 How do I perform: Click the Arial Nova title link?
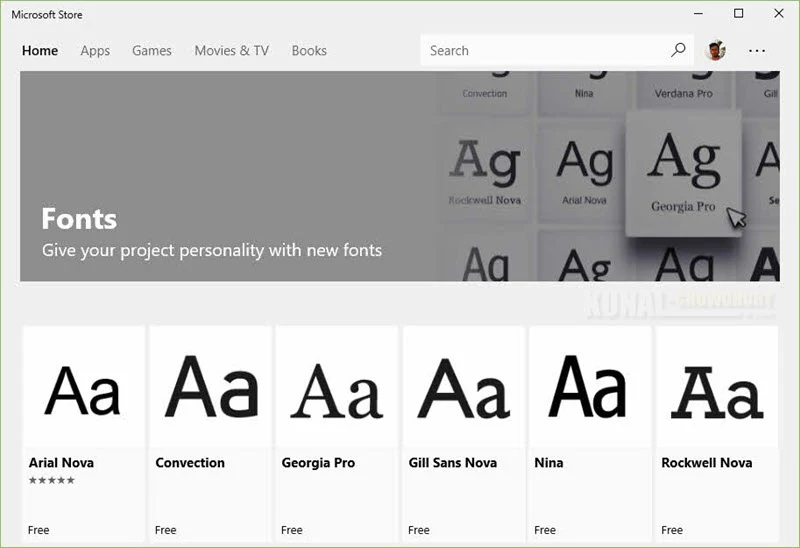61,463
